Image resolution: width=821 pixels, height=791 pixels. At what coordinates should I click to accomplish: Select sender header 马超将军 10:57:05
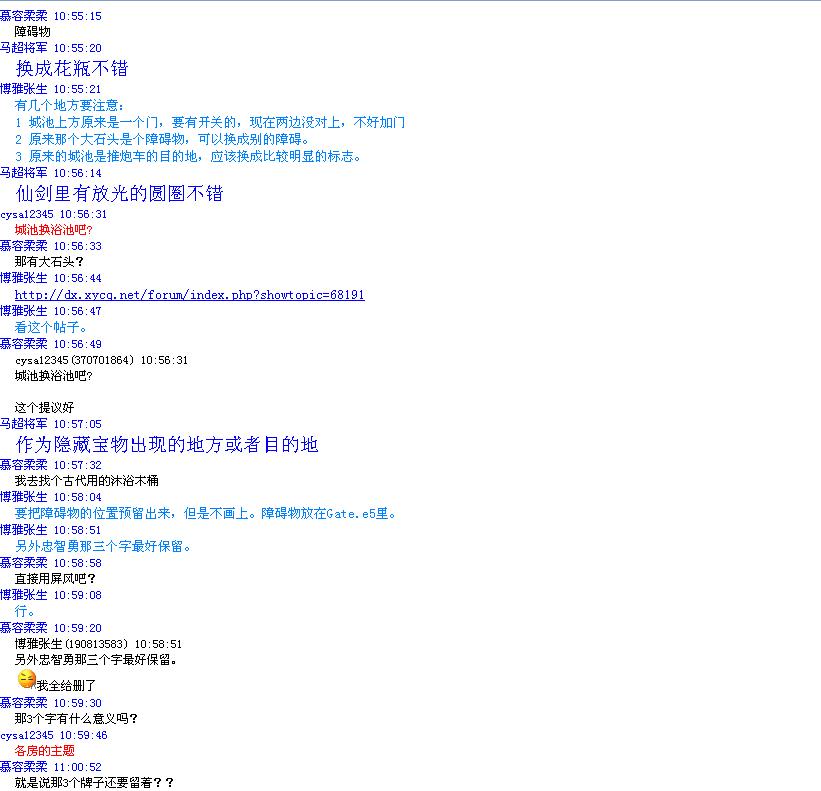point(51,424)
